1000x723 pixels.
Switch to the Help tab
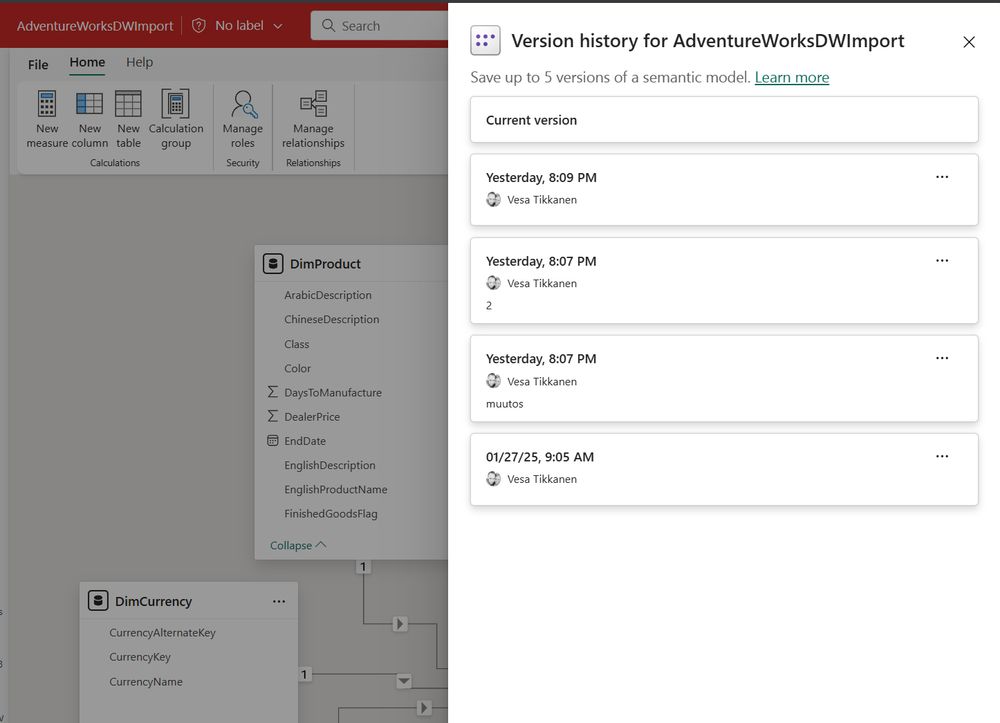(x=139, y=62)
